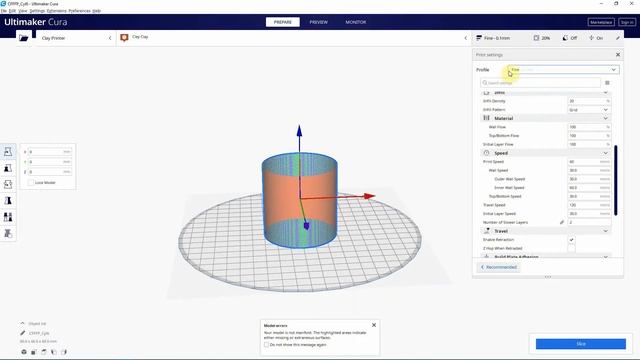Viewport: 640px width, 360px height.
Task: Click pencil icon beside Number of Slower Layers
Action: pos(562,222)
